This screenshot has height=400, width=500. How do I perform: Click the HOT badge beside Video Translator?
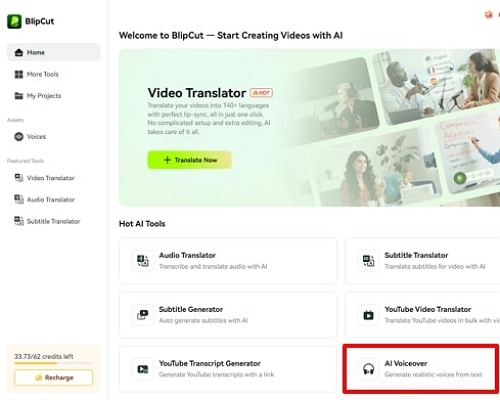(262, 93)
